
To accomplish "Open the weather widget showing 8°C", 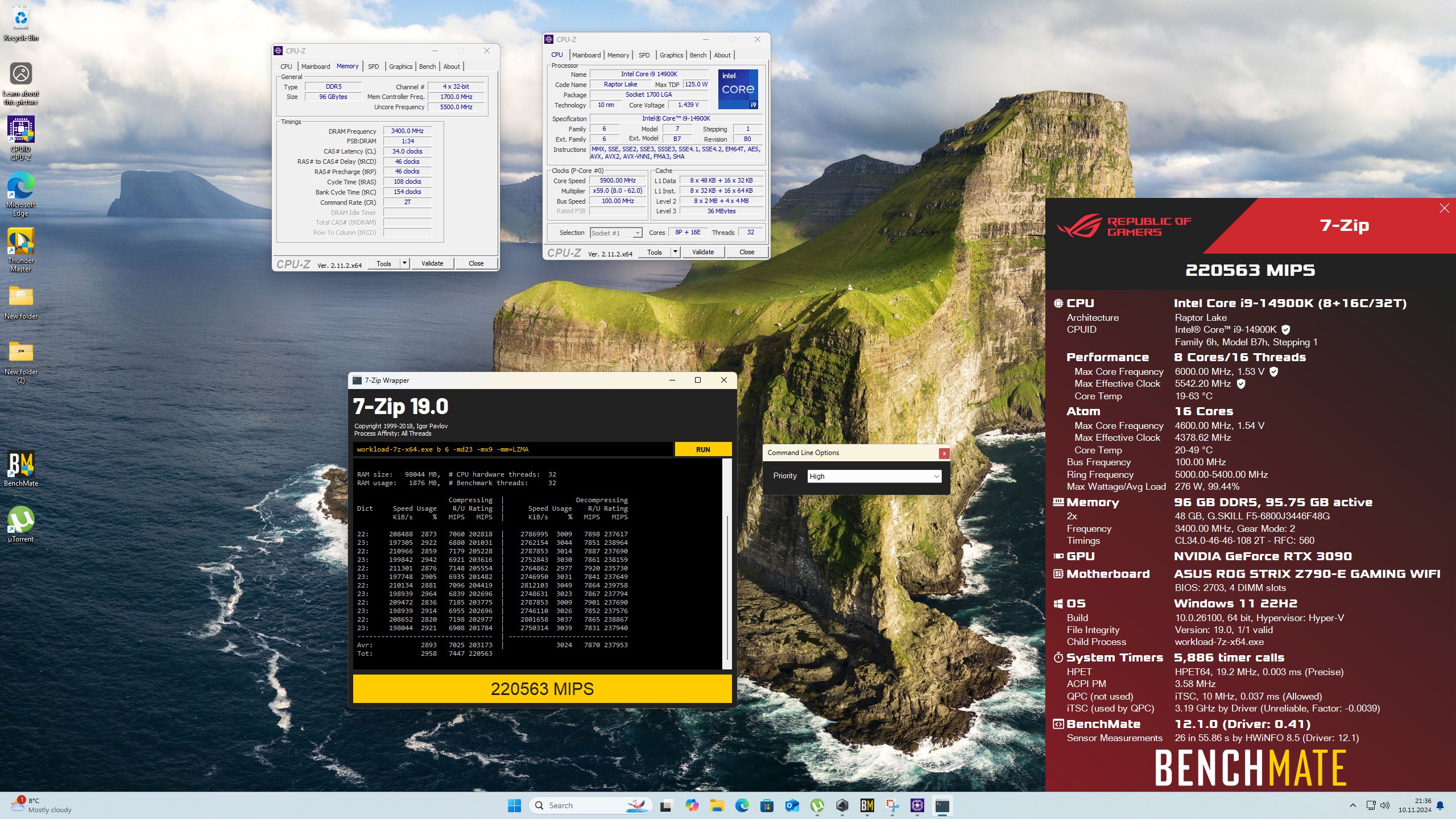I will click(x=41, y=805).
